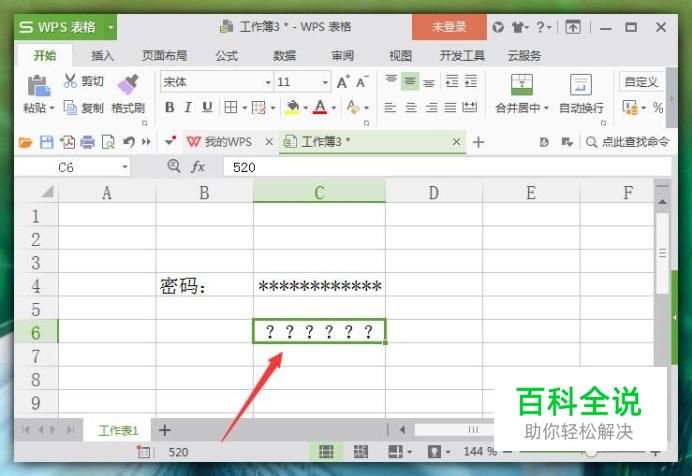The width and height of the screenshot is (692, 476).
Task: Open number format 自定义 box
Action: (642, 82)
